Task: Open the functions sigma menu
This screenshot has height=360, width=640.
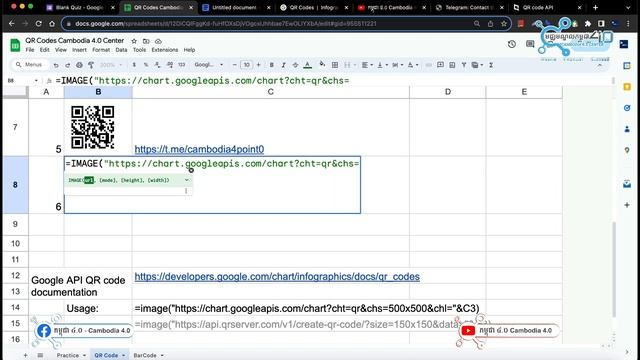Action: pyautogui.click(x=491, y=65)
